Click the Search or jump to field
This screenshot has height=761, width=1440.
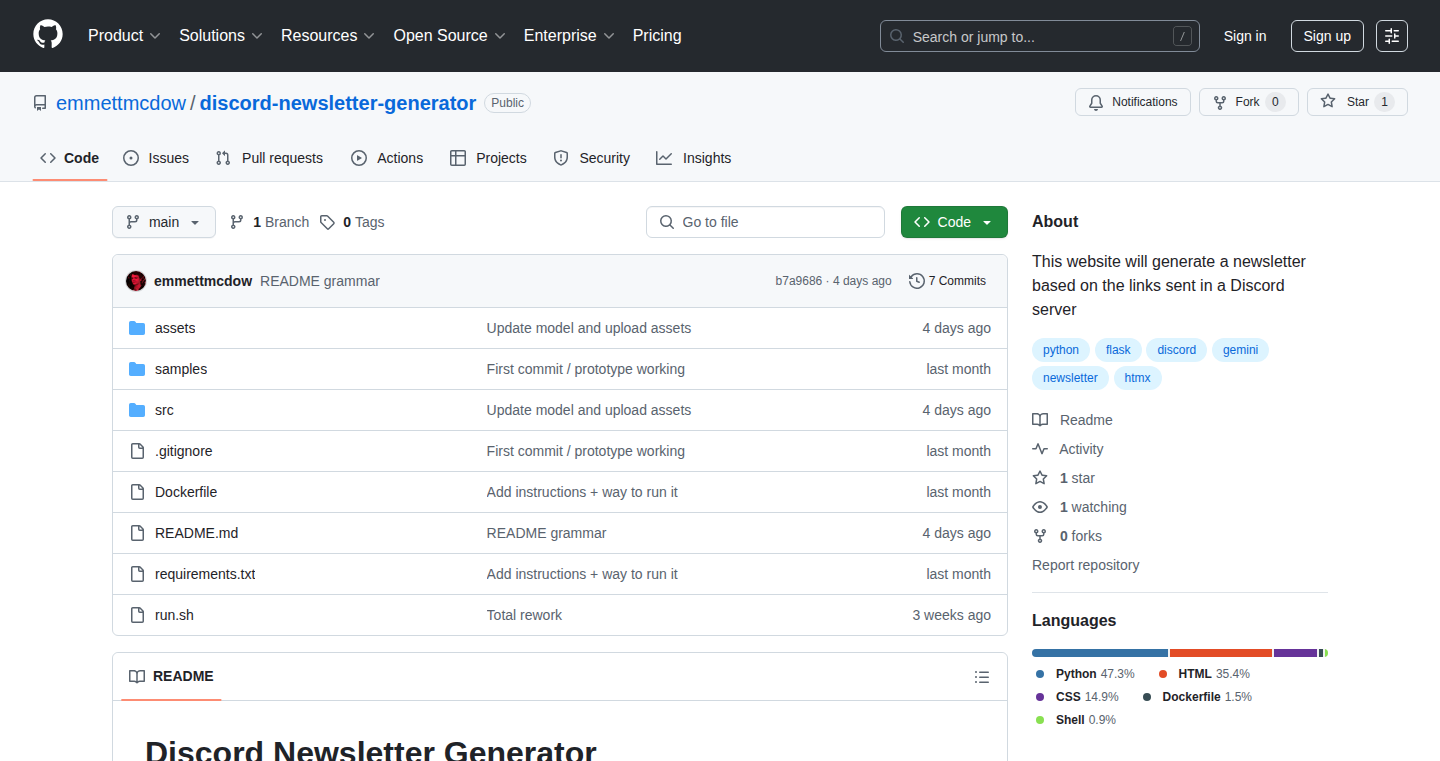pyautogui.click(x=1040, y=36)
